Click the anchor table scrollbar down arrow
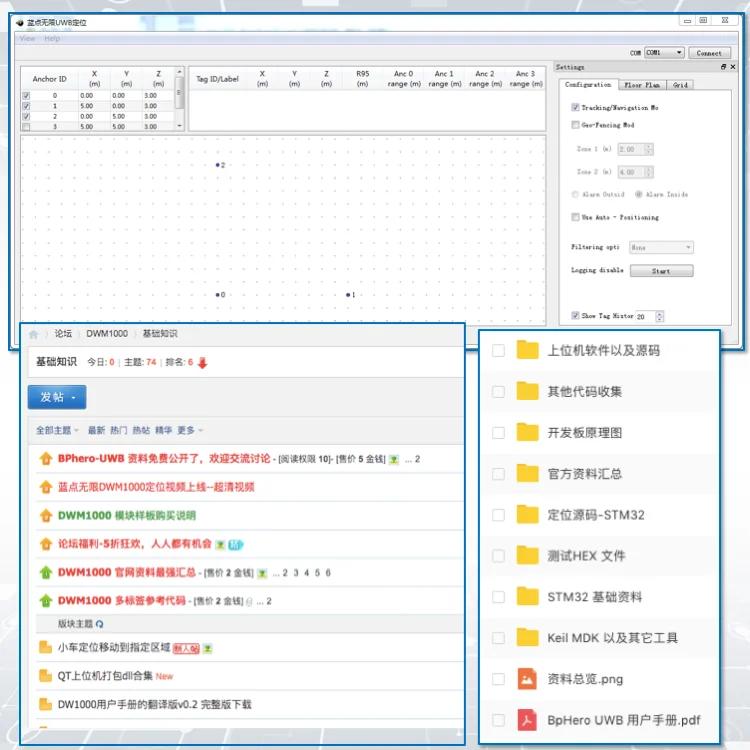Screen dimensions: 750x750 (x=179, y=126)
